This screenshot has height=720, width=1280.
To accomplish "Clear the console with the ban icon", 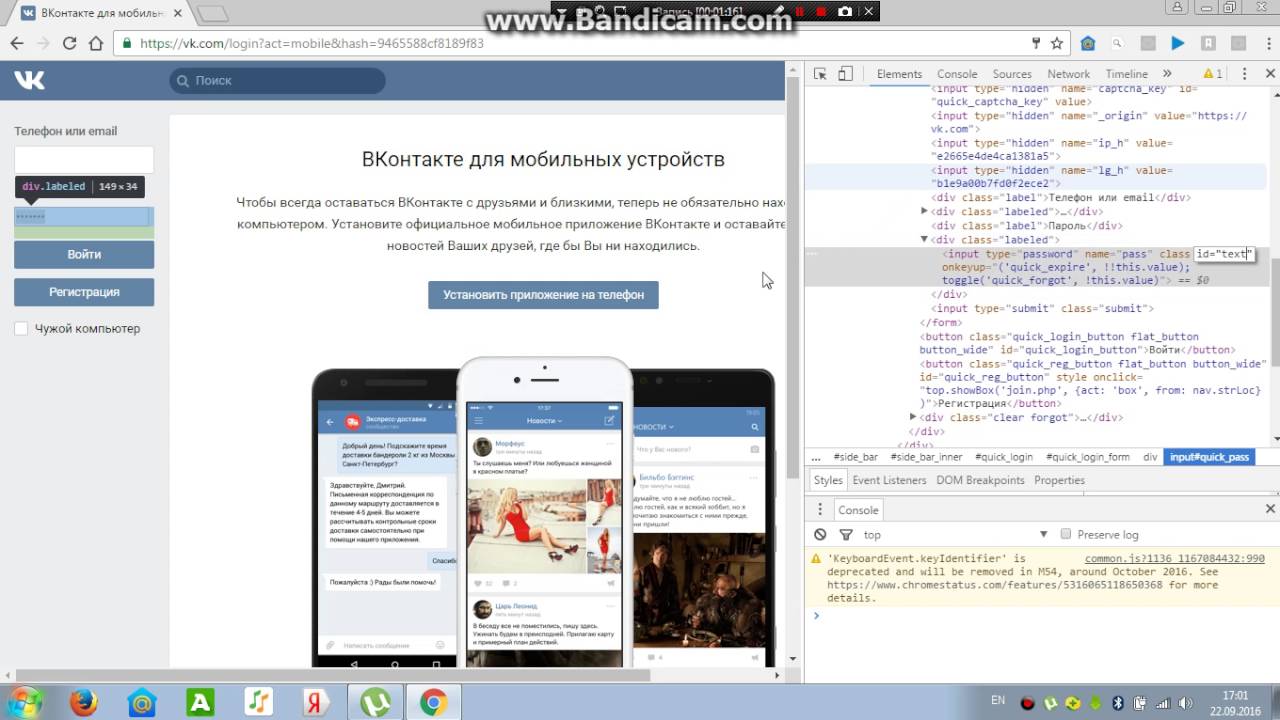I will click(820, 535).
